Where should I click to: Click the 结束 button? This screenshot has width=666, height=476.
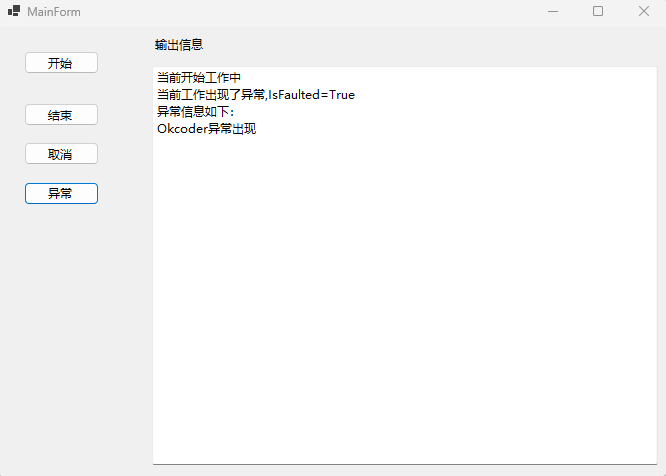click(61, 115)
